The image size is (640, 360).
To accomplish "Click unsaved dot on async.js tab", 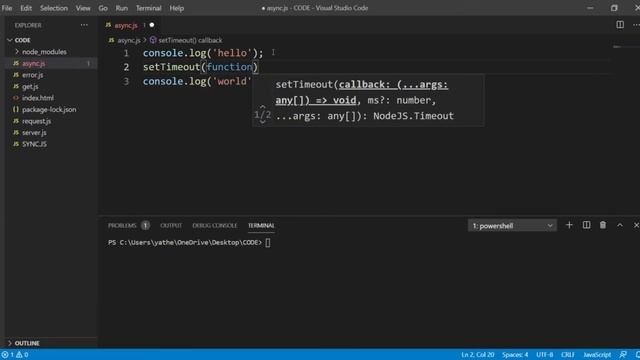I will [152, 25].
